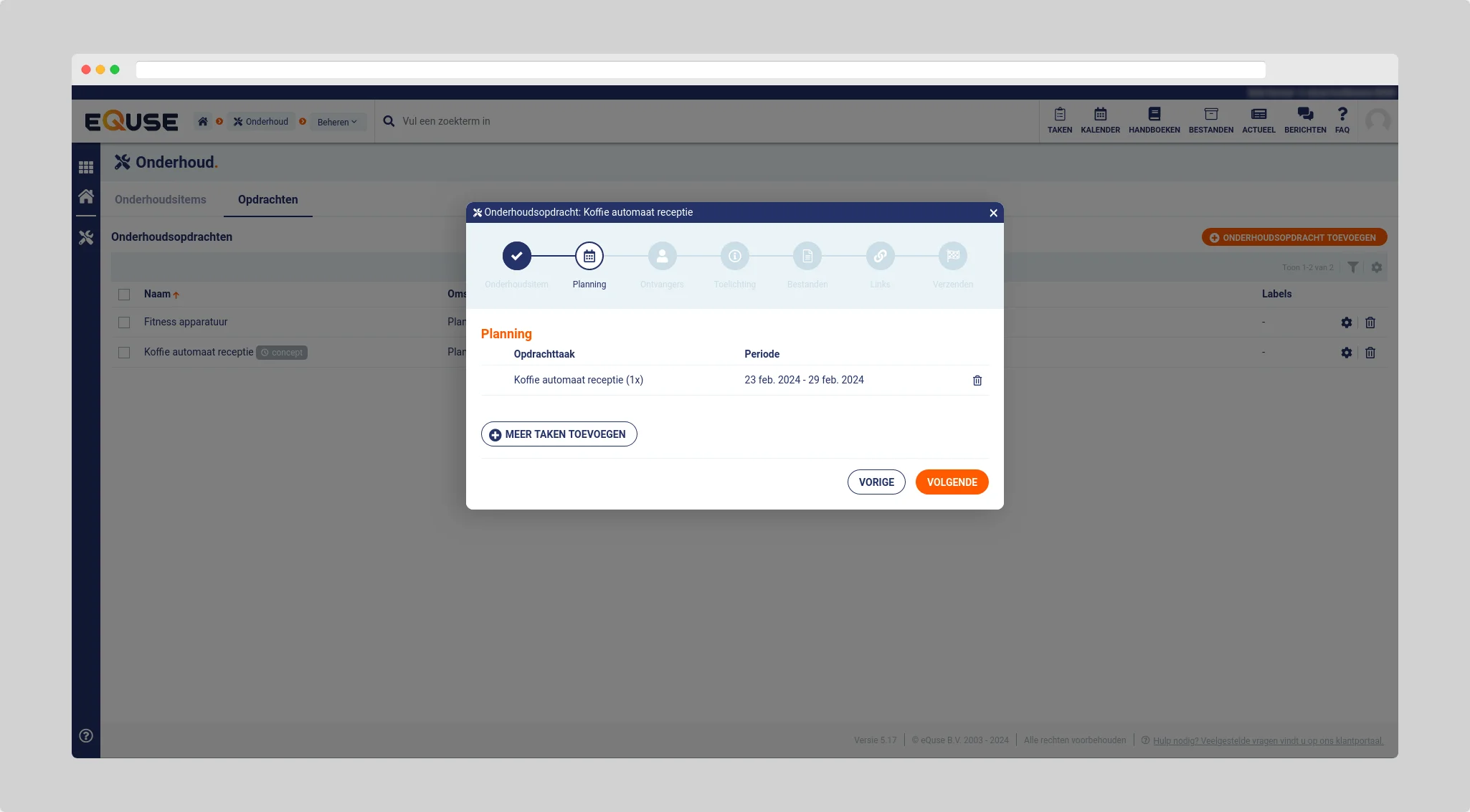Check the Koffie automaat receptie row checkbox

[x=124, y=353]
